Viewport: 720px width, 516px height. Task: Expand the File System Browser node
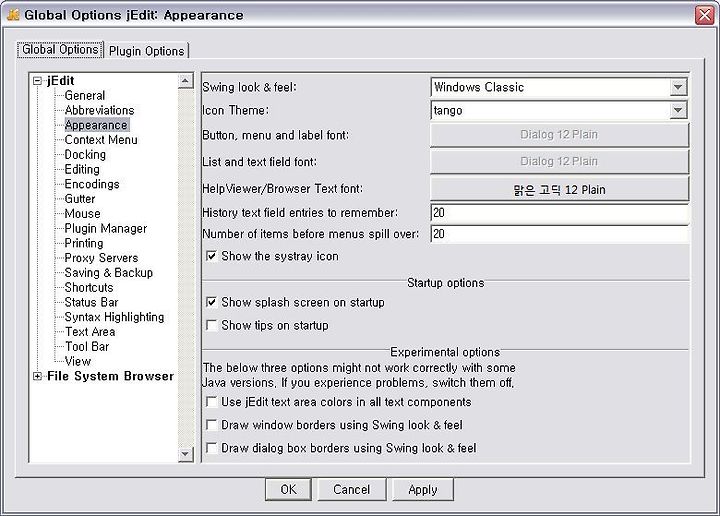(x=37, y=376)
